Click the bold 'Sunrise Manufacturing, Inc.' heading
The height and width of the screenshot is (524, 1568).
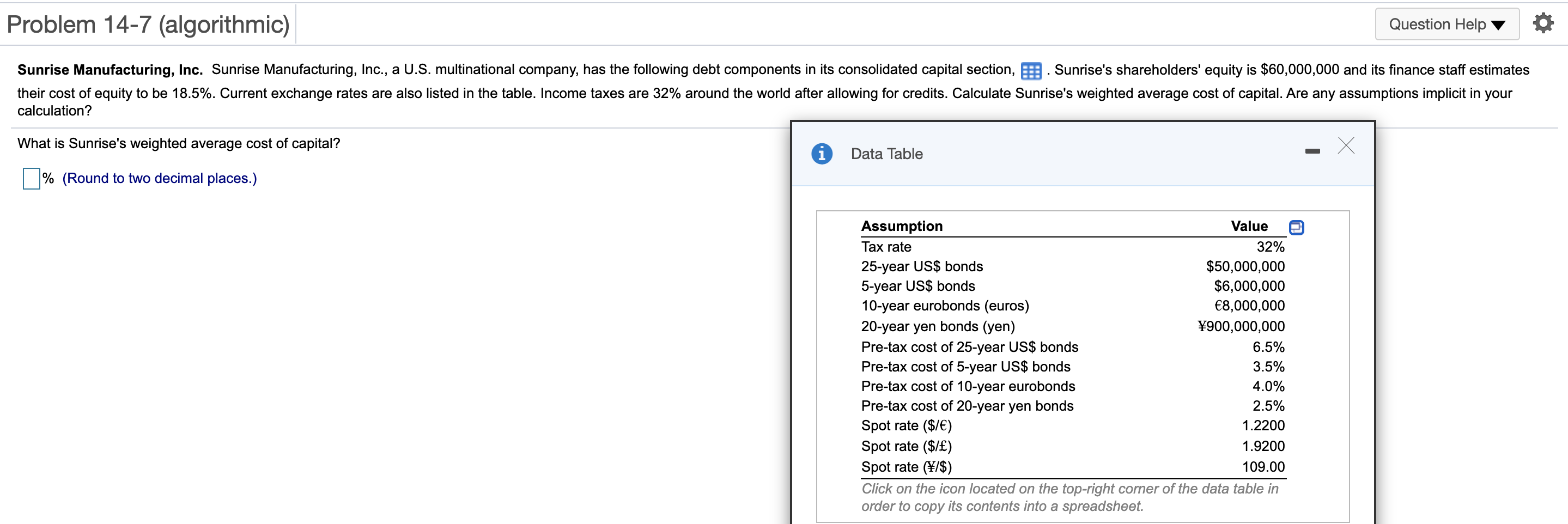[110, 70]
